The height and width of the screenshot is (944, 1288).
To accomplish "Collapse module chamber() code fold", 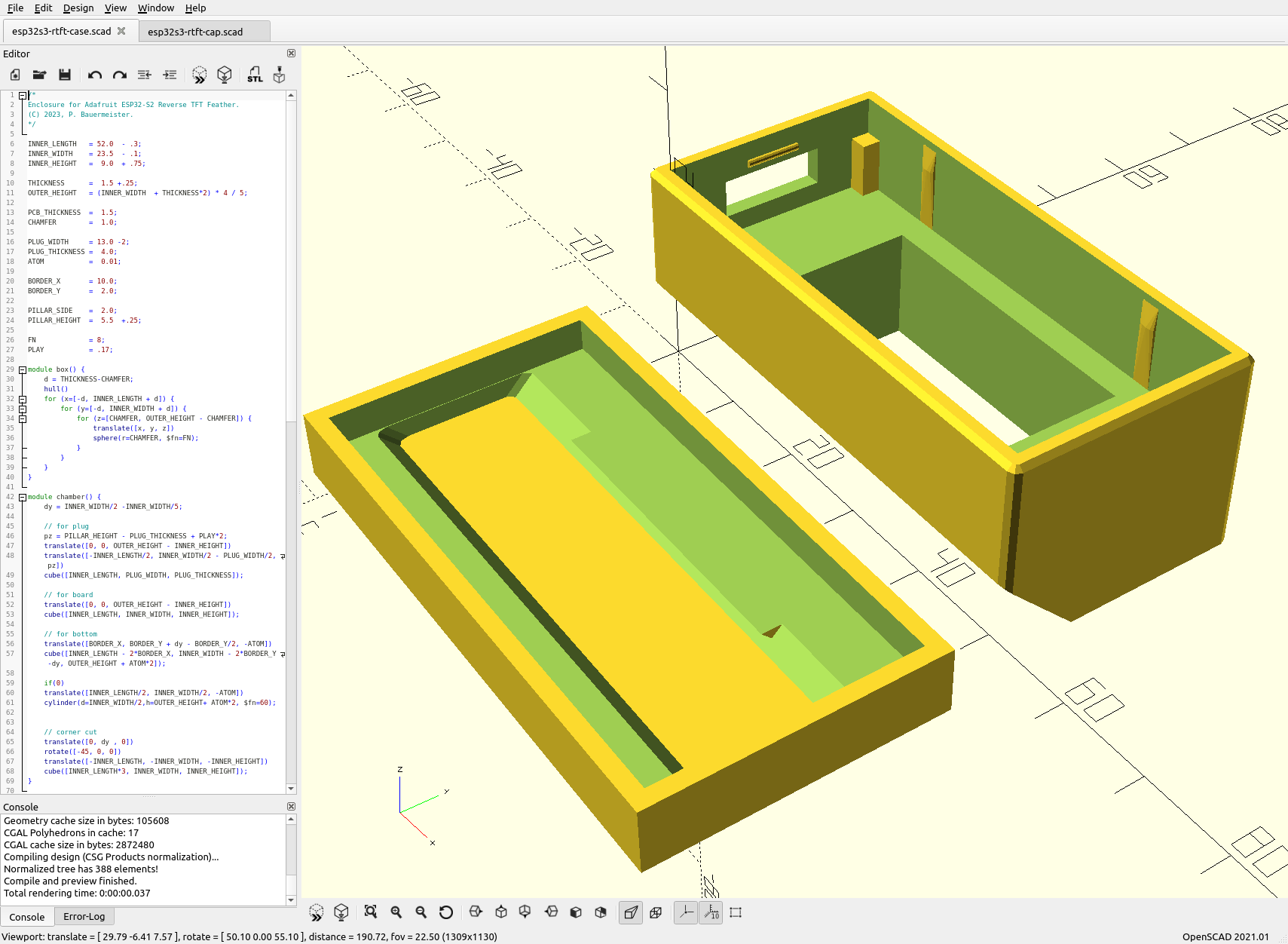I will [23, 497].
